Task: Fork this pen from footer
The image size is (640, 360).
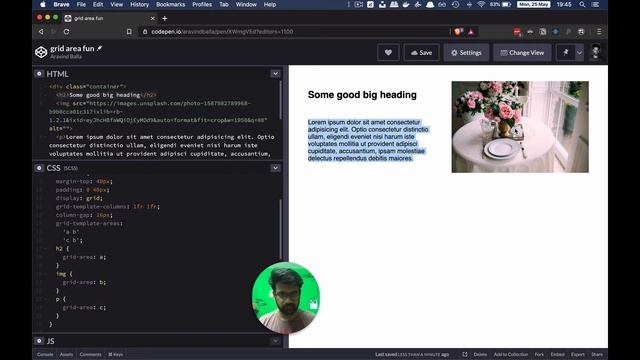Action: 539,354
